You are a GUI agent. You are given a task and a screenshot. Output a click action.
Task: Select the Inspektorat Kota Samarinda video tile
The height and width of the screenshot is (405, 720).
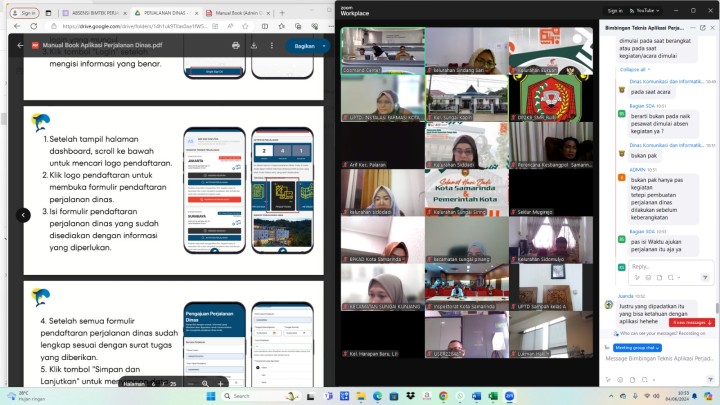(x=467, y=287)
